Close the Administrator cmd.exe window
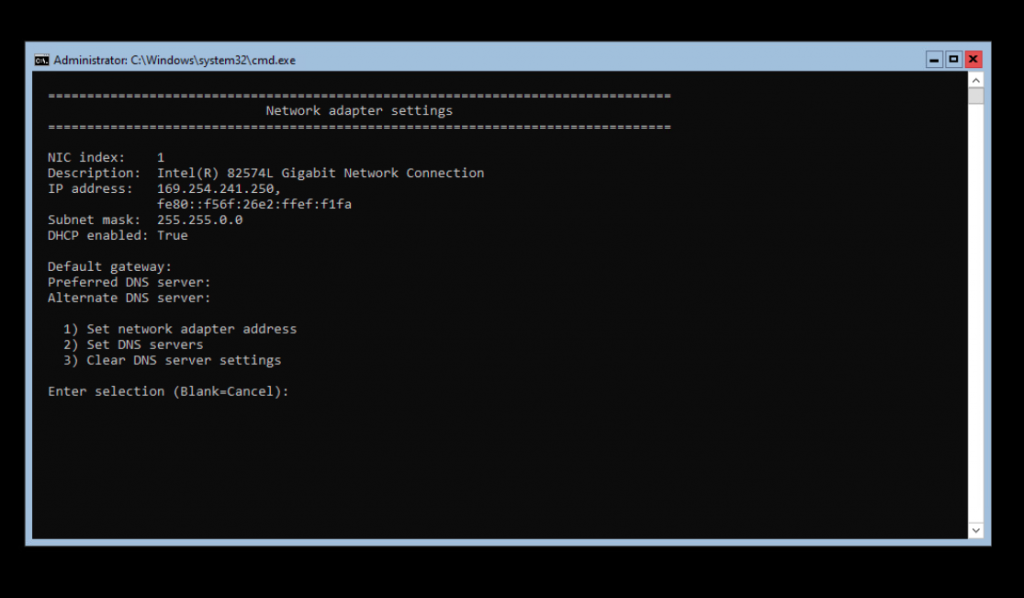 (x=973, y=59)
